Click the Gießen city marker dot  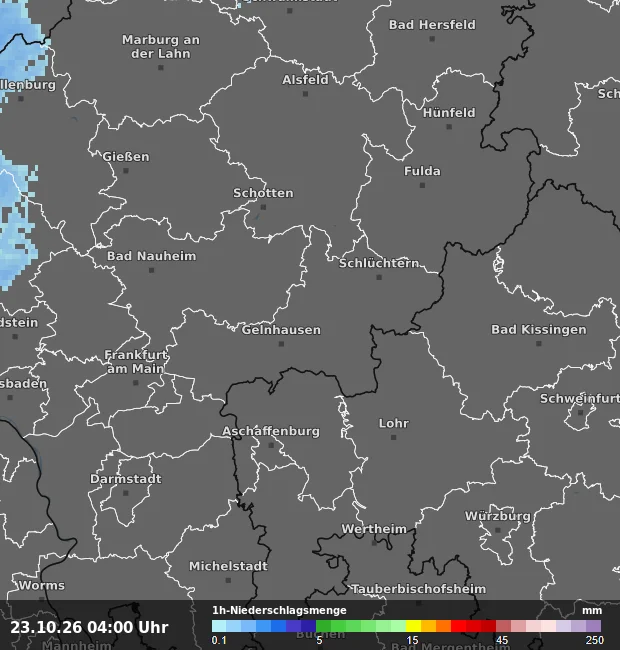[x=126, y=171]
